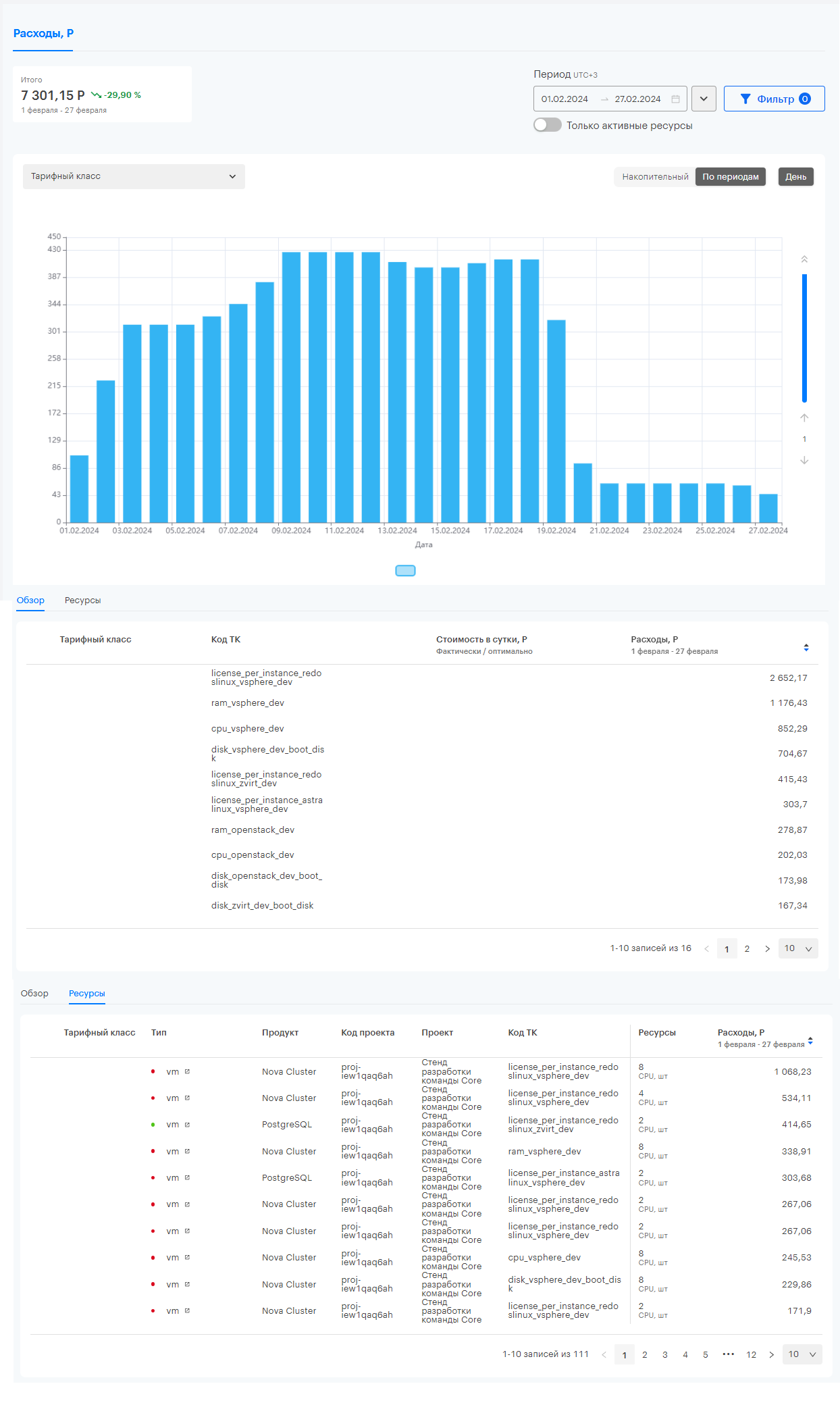Screen dimensions: 840x1405
Task: Click the legend scroll-to-top double chevron icon
Action: point(804,259)
